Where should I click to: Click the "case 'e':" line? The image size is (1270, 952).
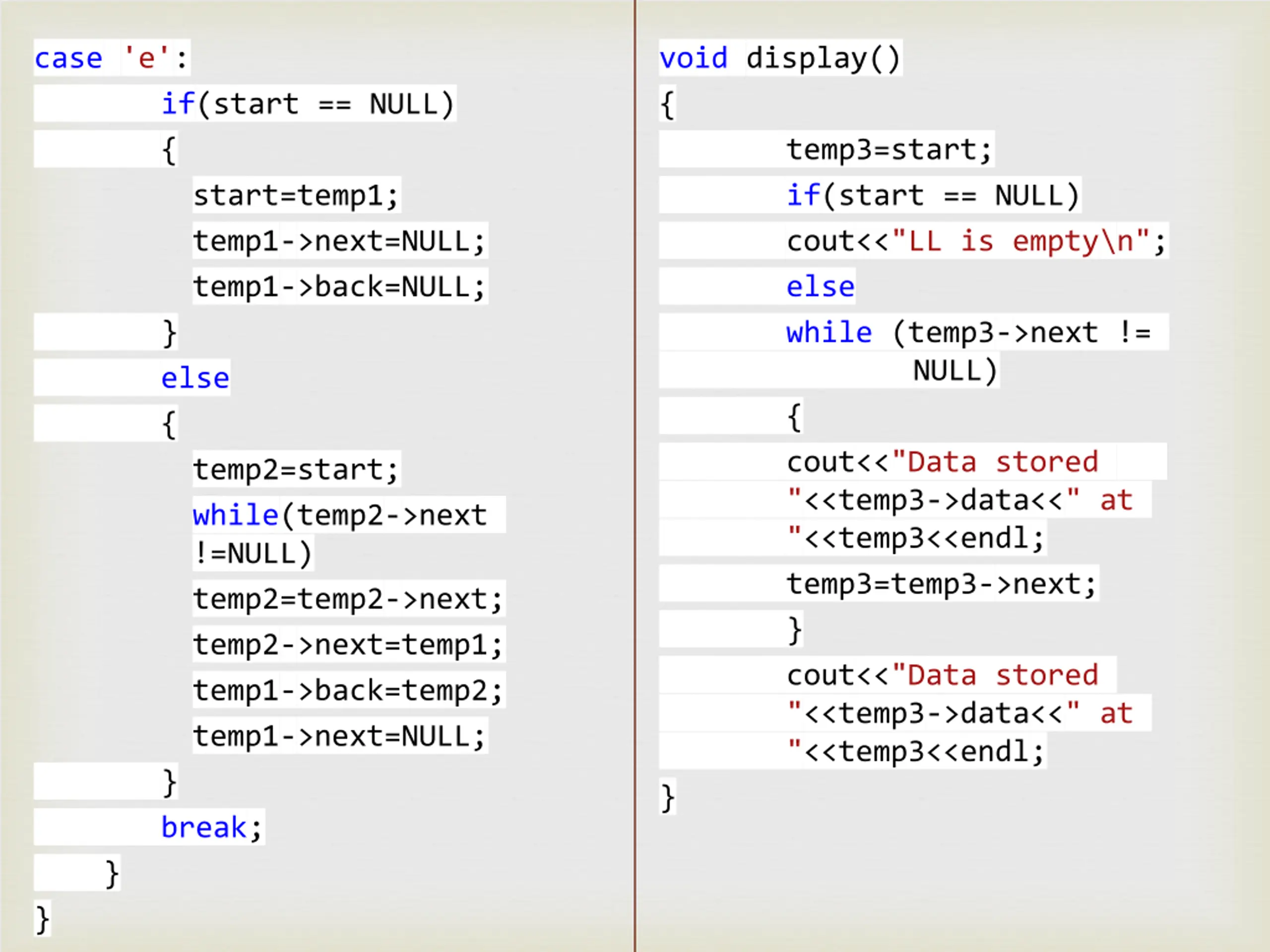coord(112,58)
